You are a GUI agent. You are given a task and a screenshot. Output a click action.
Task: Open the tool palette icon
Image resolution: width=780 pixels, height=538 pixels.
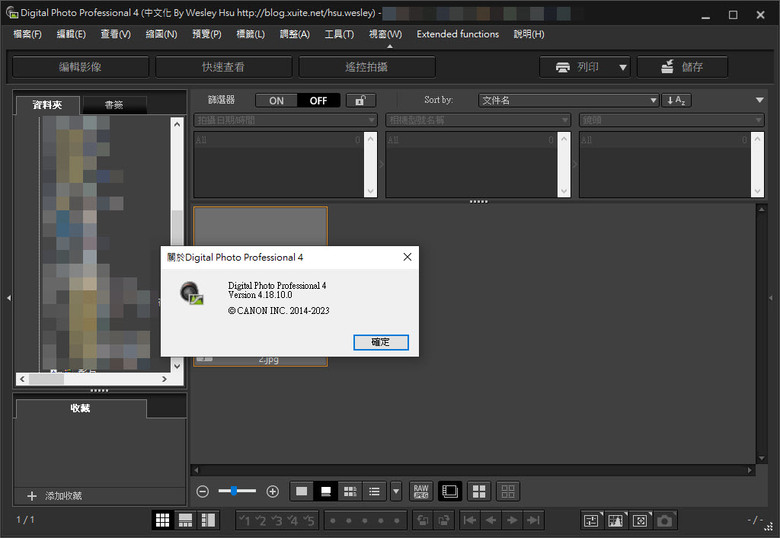coord(591,521)
